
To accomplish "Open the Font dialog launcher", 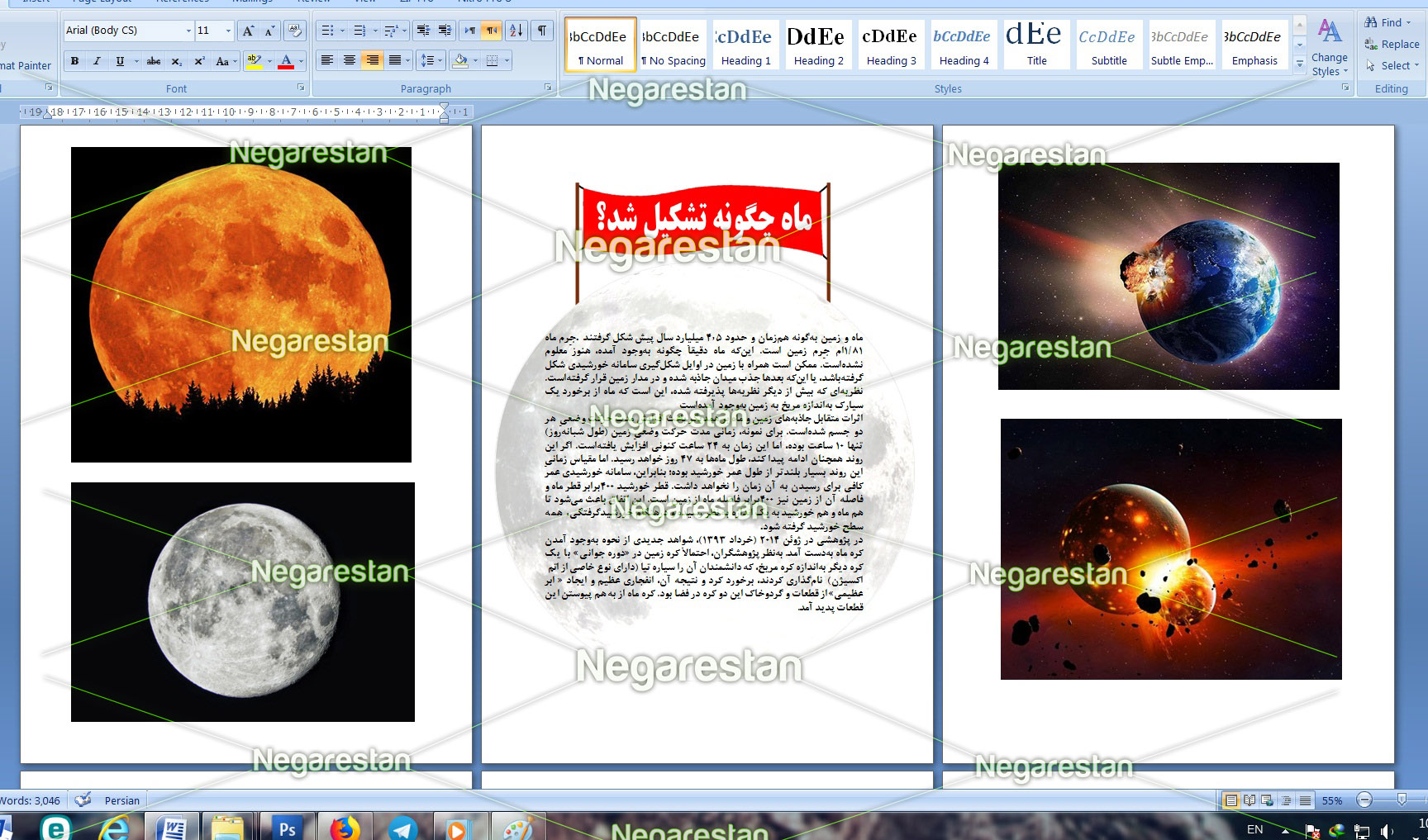I will tap(300, 87).
